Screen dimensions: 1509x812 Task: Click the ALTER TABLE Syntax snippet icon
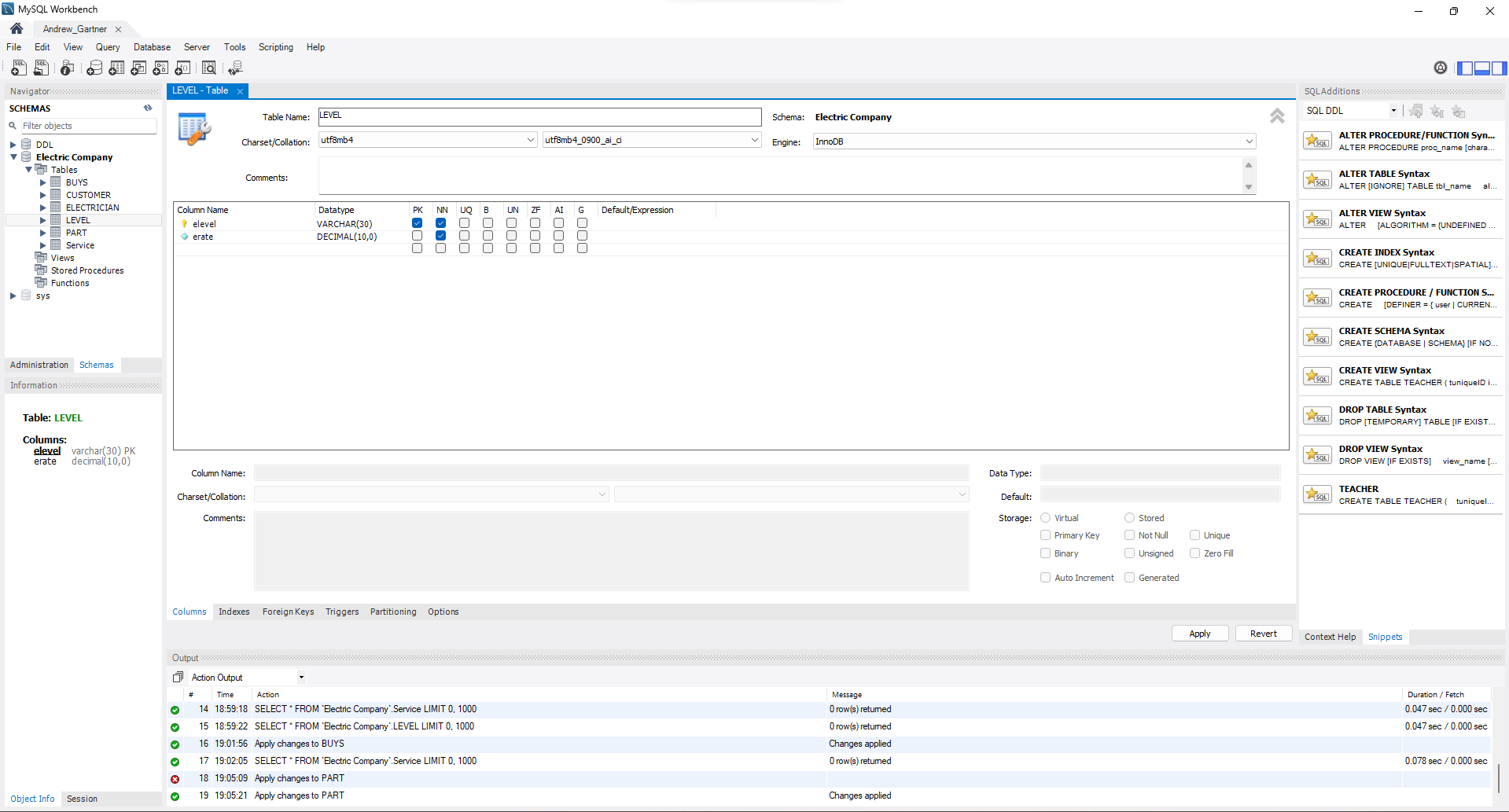click(x=1317, y=180)
